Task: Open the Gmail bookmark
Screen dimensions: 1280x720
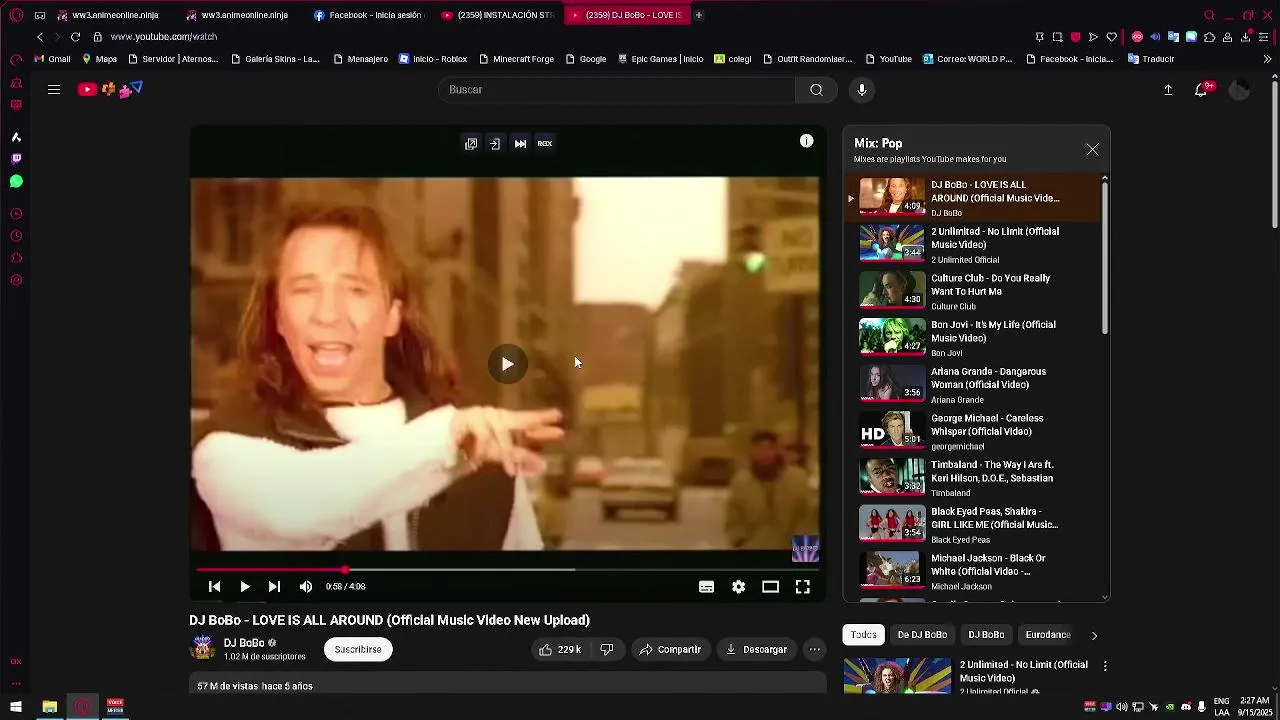Action: pos(52,59)
